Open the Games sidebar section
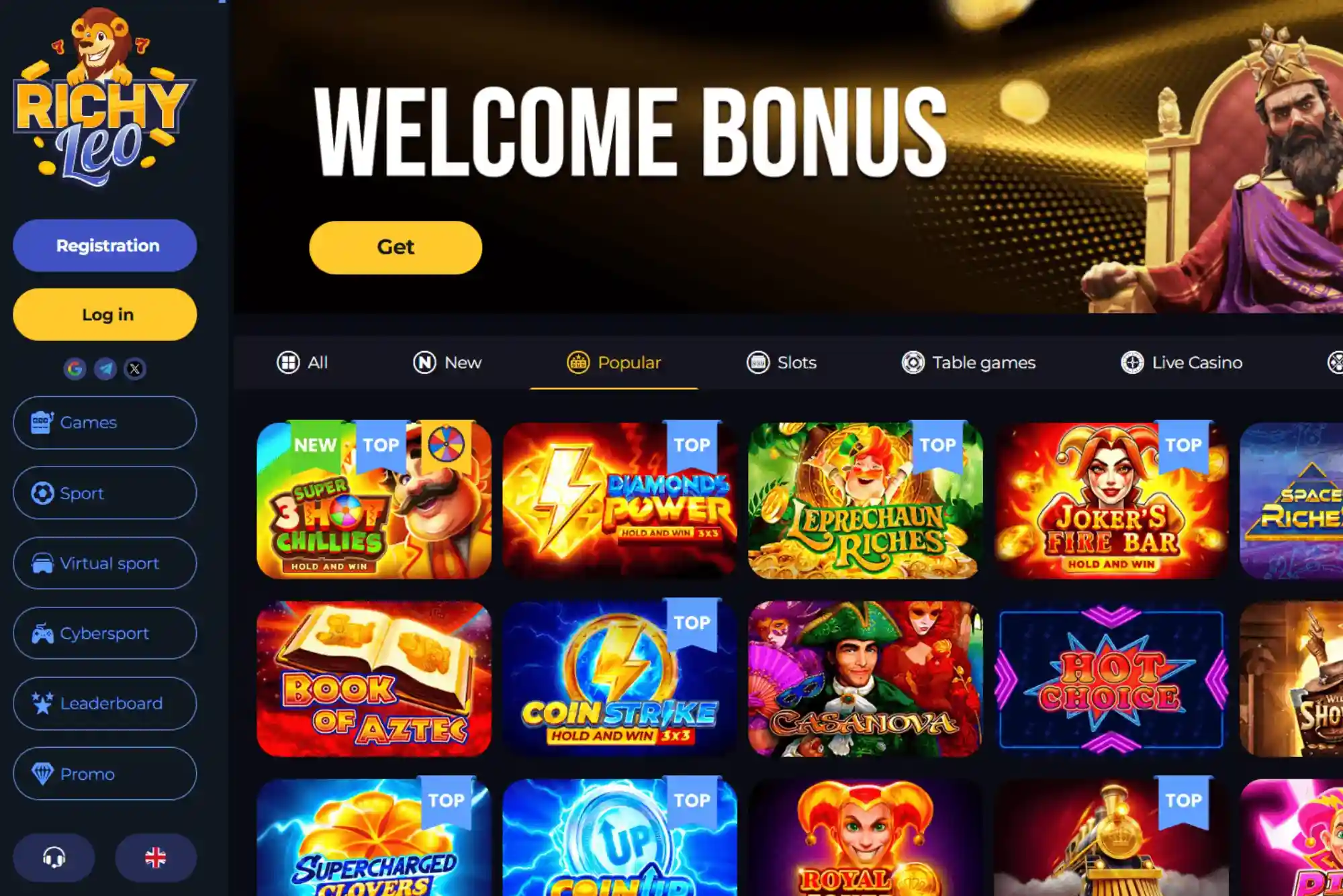The width and height of the screenshot is (1343, 896). point(105,422)
